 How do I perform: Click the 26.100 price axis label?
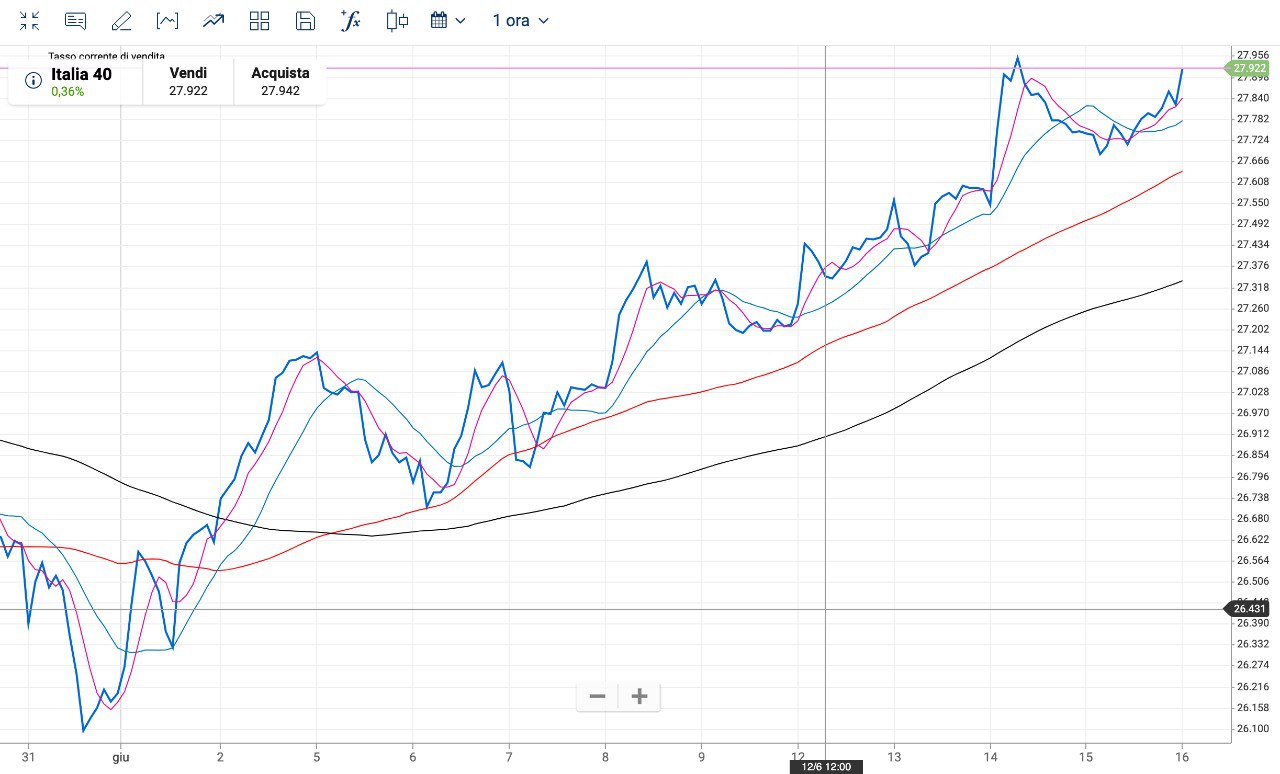coord(1252,728)
